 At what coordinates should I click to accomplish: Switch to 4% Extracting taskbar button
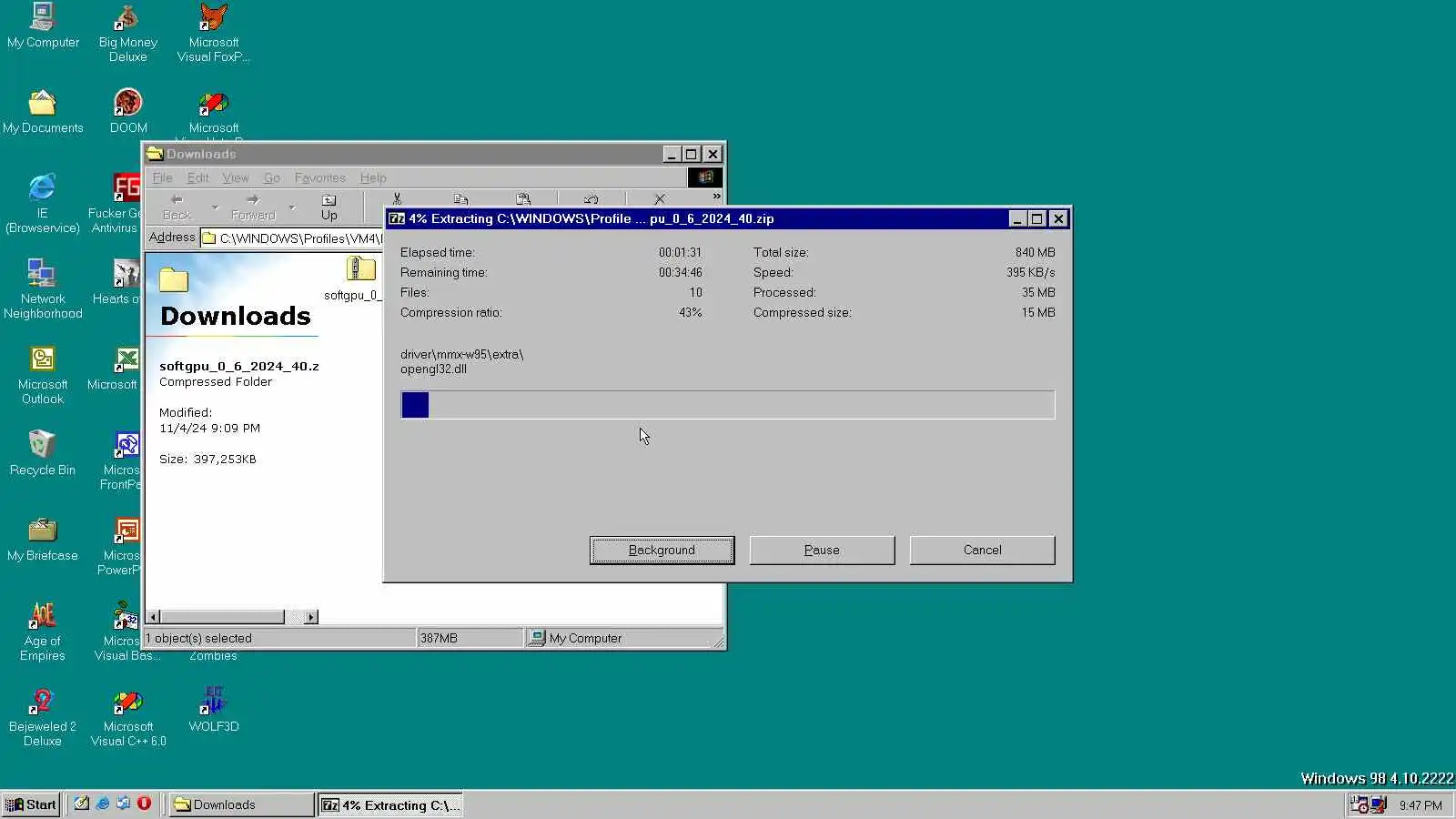tap(390, 804)
